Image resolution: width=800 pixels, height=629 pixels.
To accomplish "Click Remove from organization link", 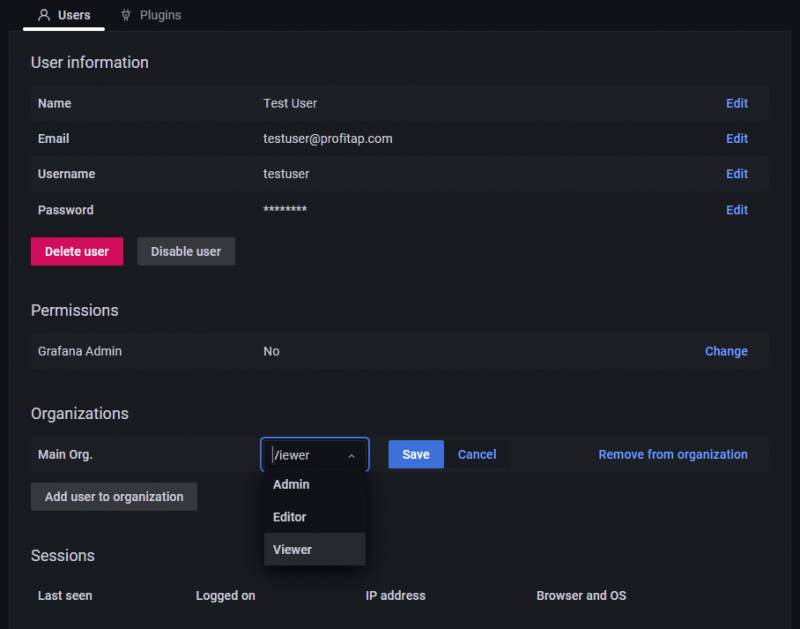I will tap(672, 454).
